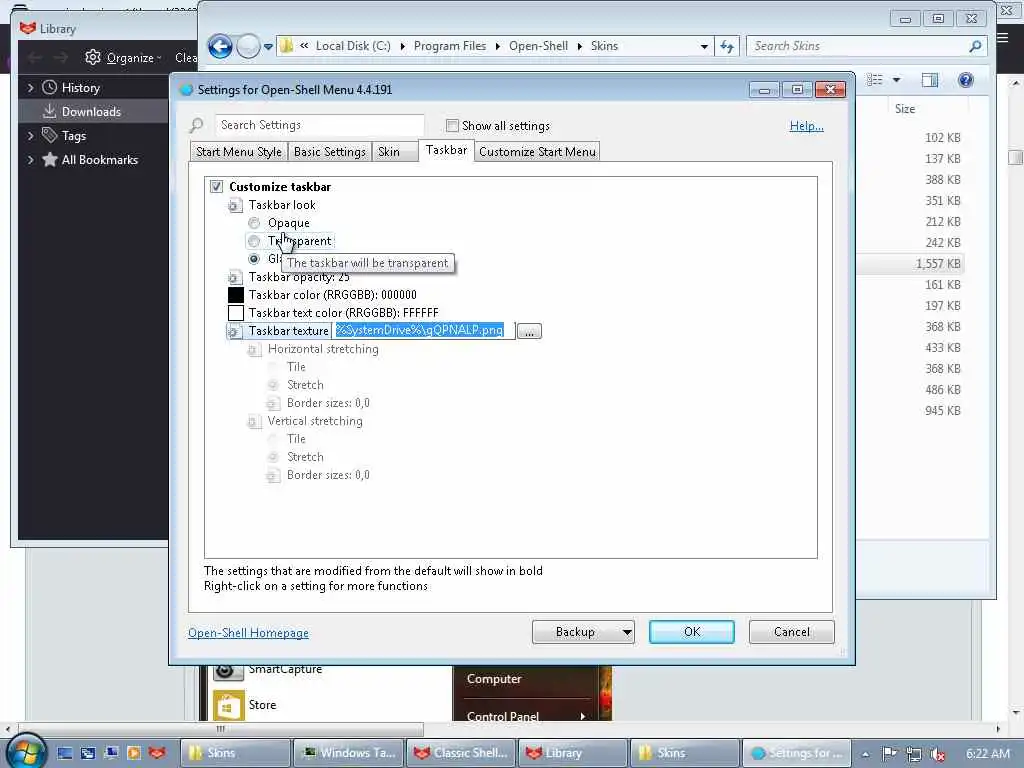Click the Taskbar texture settings icon
The image size is (1024, 768).
(234, 332)
